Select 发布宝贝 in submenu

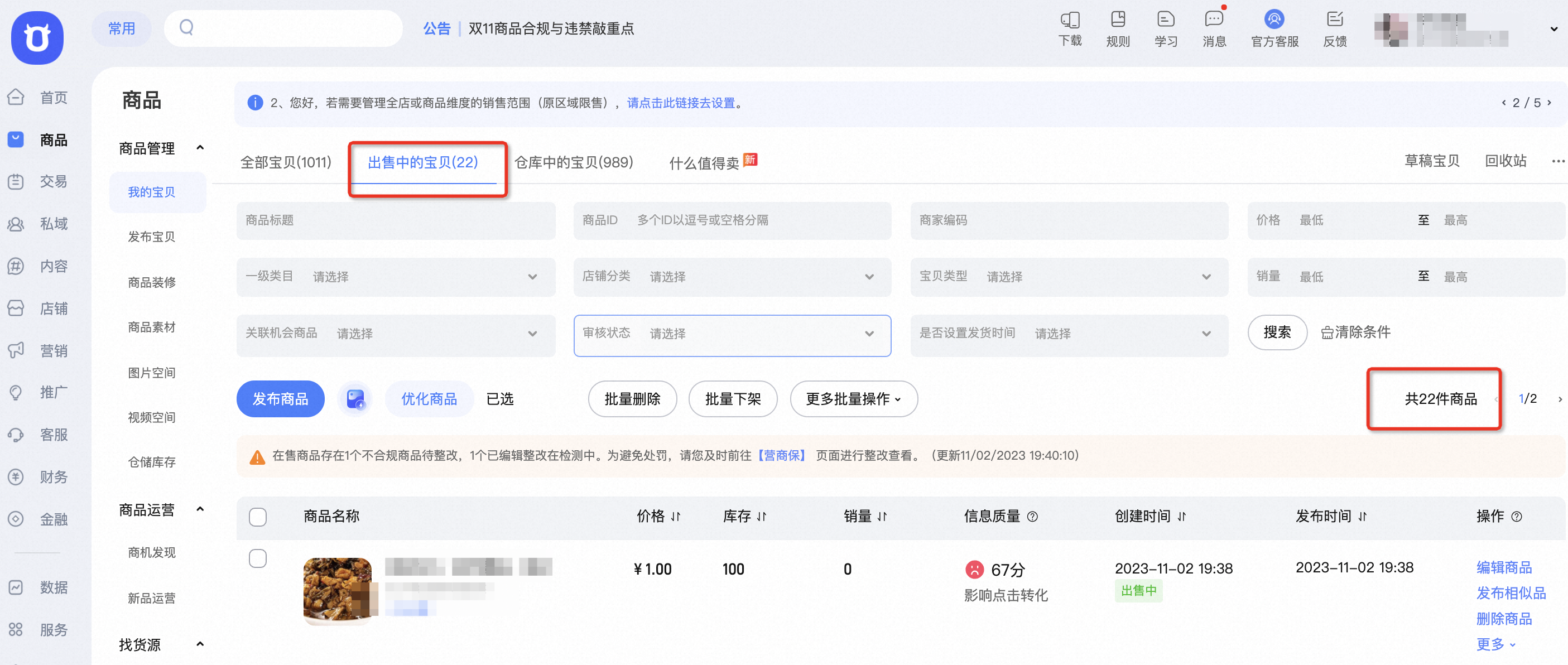(152, 237)
